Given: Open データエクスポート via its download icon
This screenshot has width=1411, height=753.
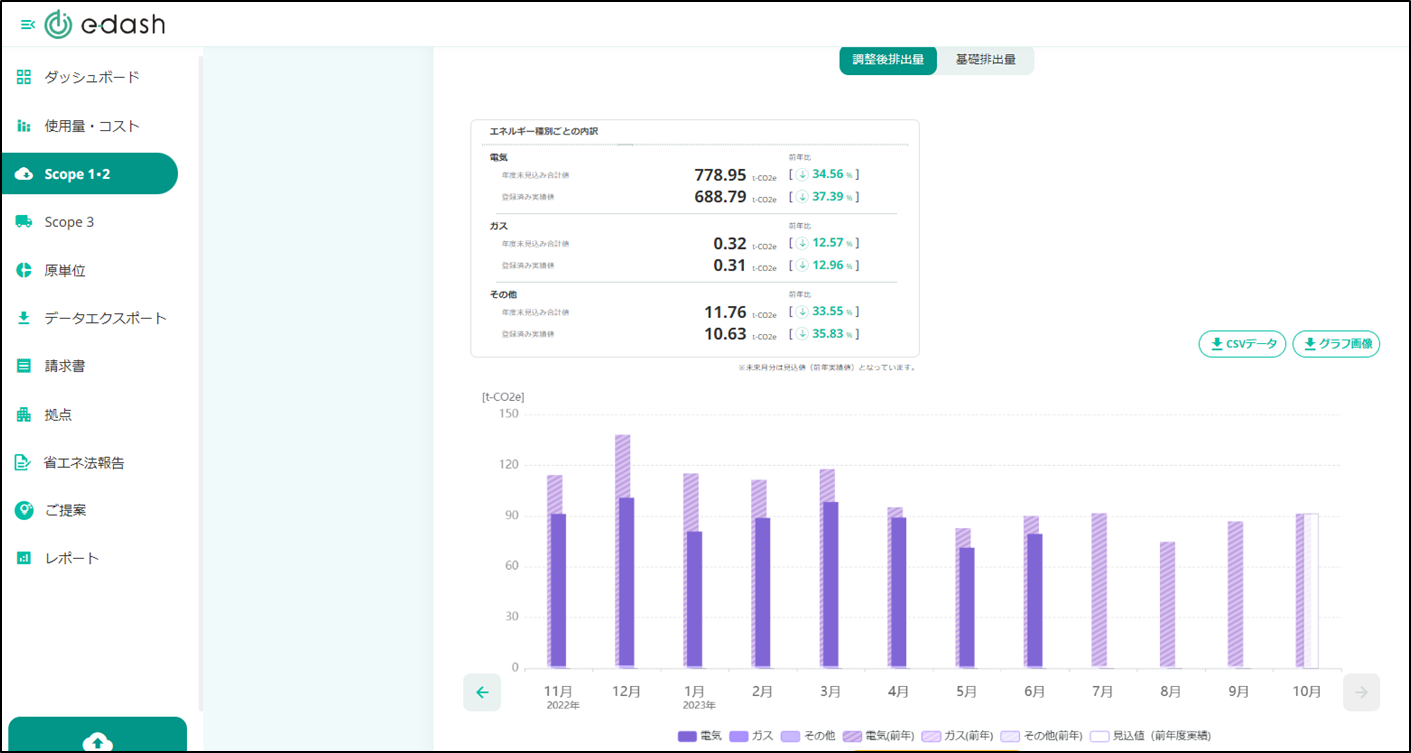Looking at the screenshot, I should click(x=24, y=318).
